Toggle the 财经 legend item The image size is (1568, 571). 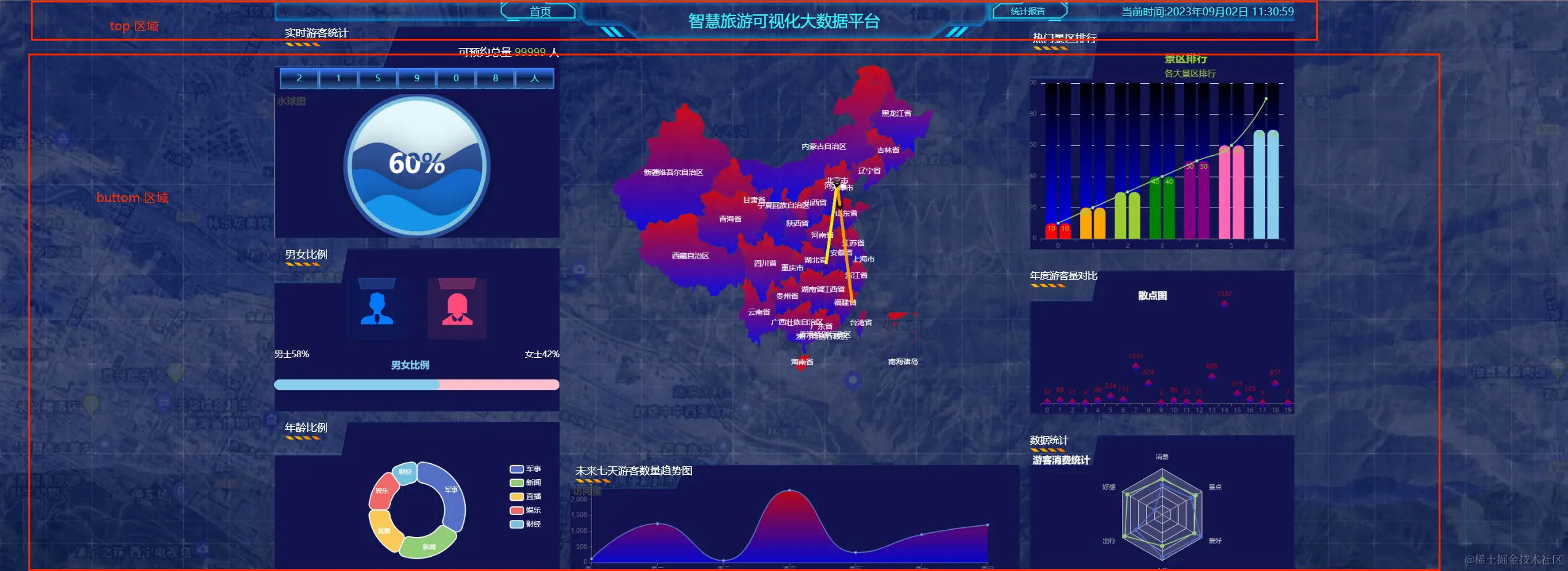pos(525,524)
